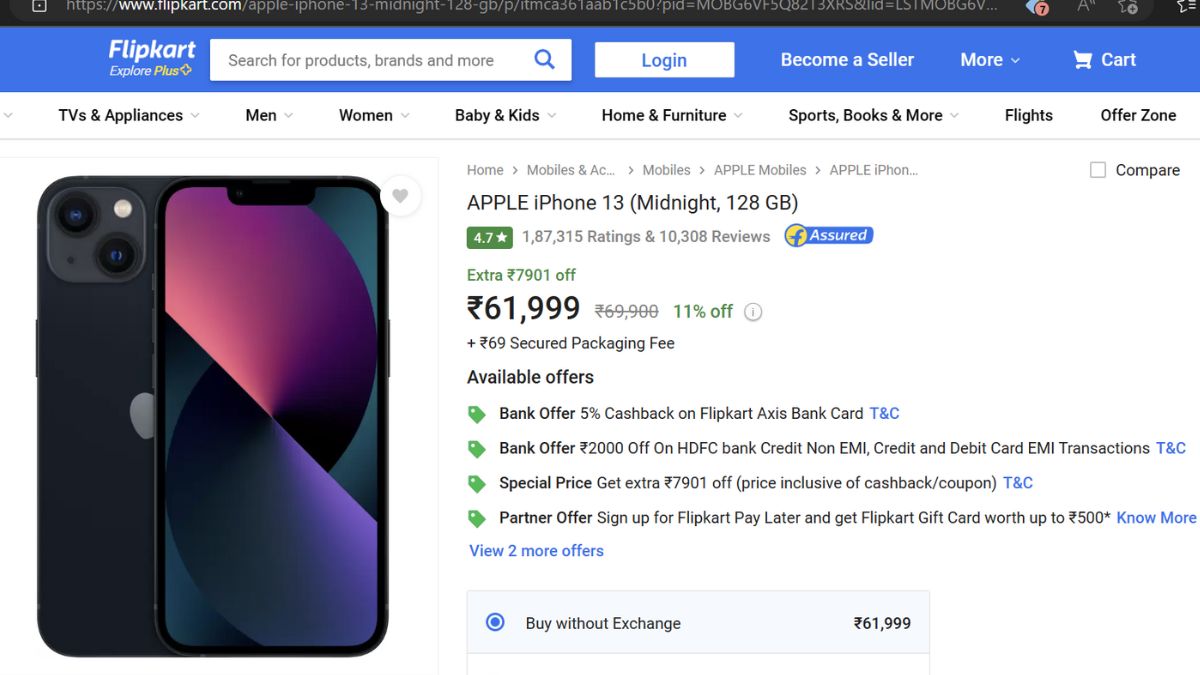Open the Offer Zone menu item
The width and height of the screenshot is (1200, 675).
point(1138,115)
